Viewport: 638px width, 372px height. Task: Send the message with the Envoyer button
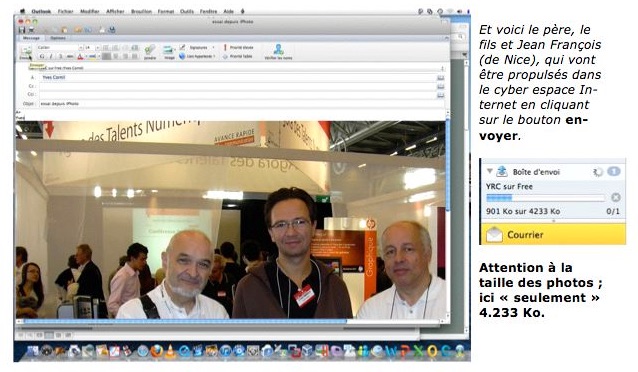[x=26, y=52]
